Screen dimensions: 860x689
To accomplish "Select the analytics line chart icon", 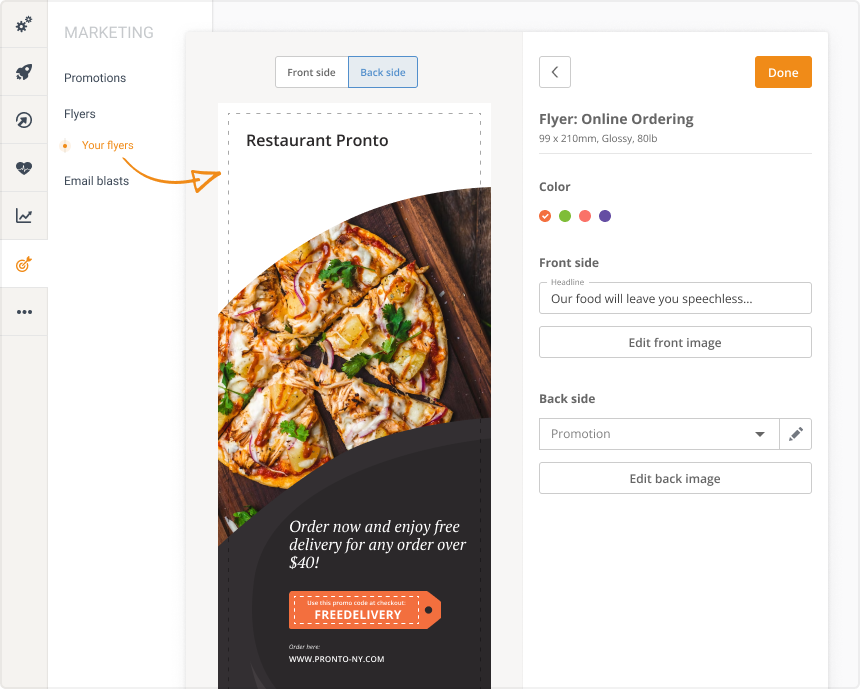I will [22, 216].
